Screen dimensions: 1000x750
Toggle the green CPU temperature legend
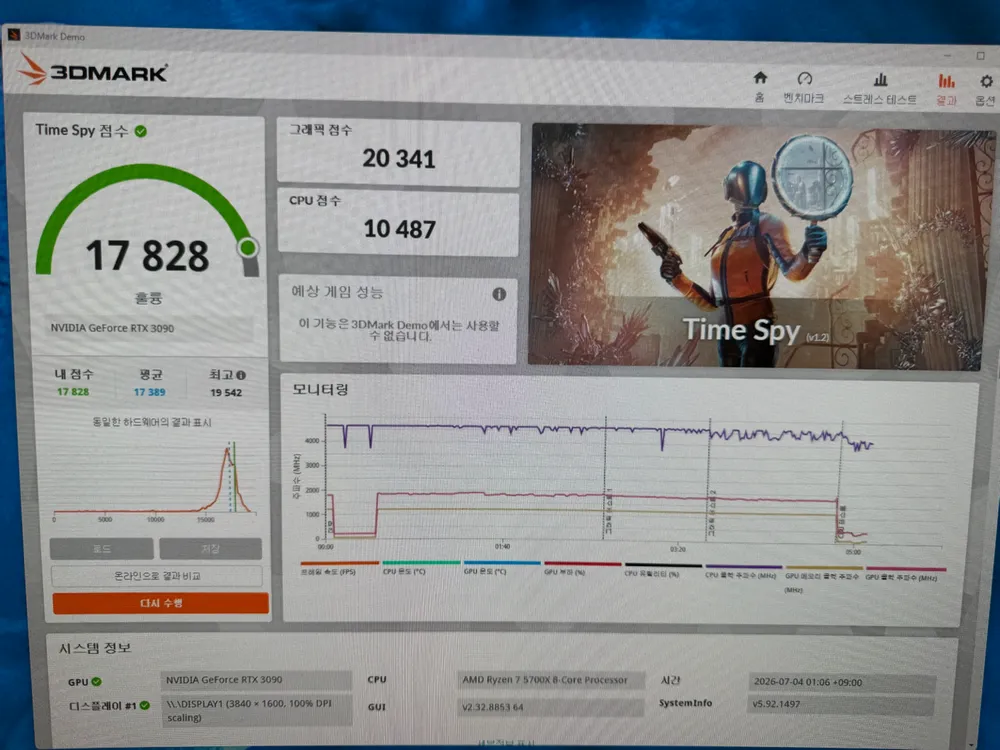click(420, 568)
